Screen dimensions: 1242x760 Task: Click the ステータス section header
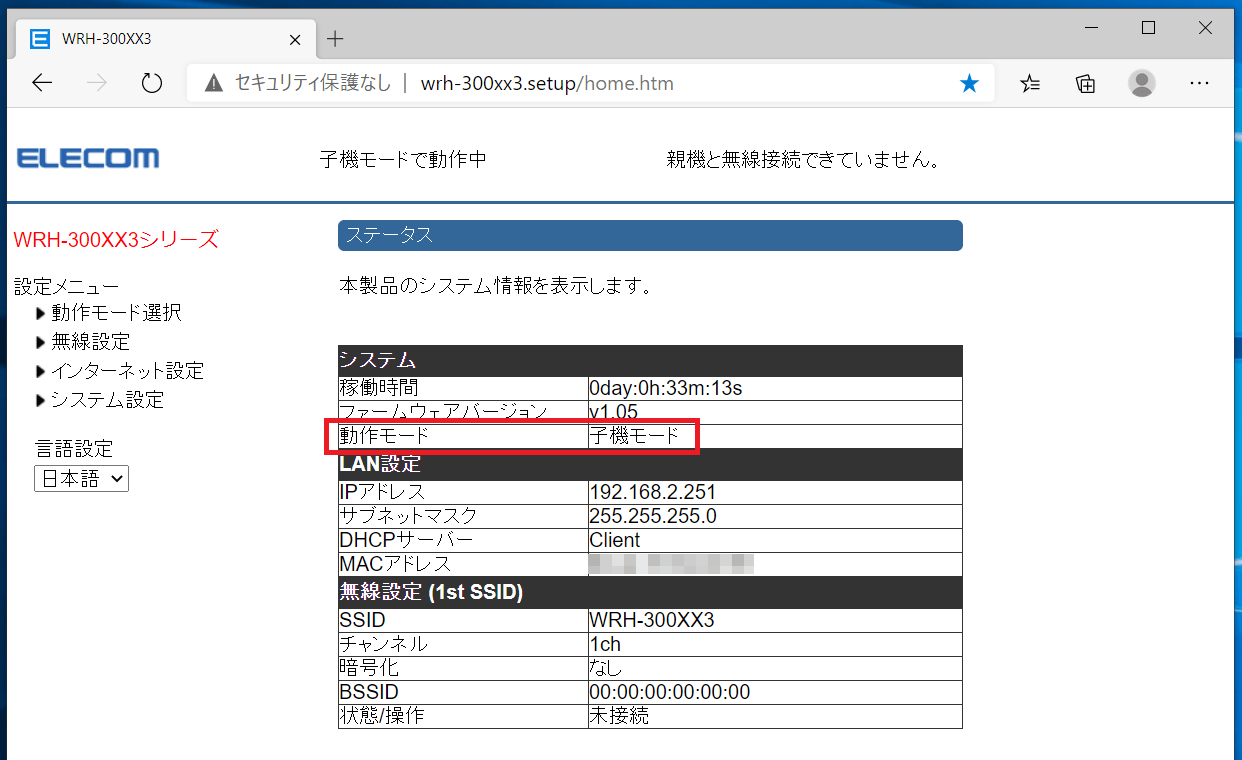(x=650, y=235)
